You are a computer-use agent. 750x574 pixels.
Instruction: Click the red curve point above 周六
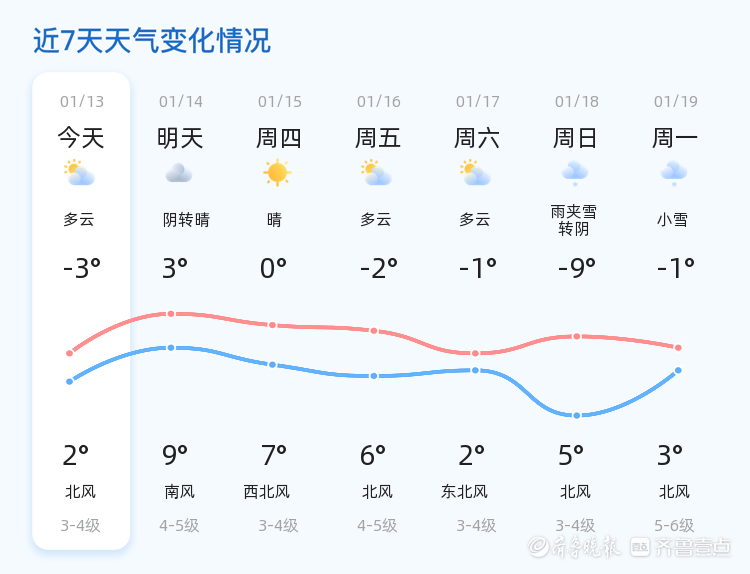tap(476, 353)
